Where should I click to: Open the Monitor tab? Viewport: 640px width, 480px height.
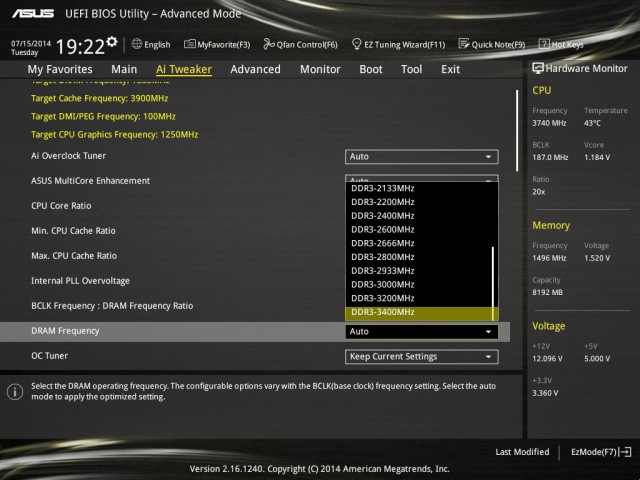[320, 69]
